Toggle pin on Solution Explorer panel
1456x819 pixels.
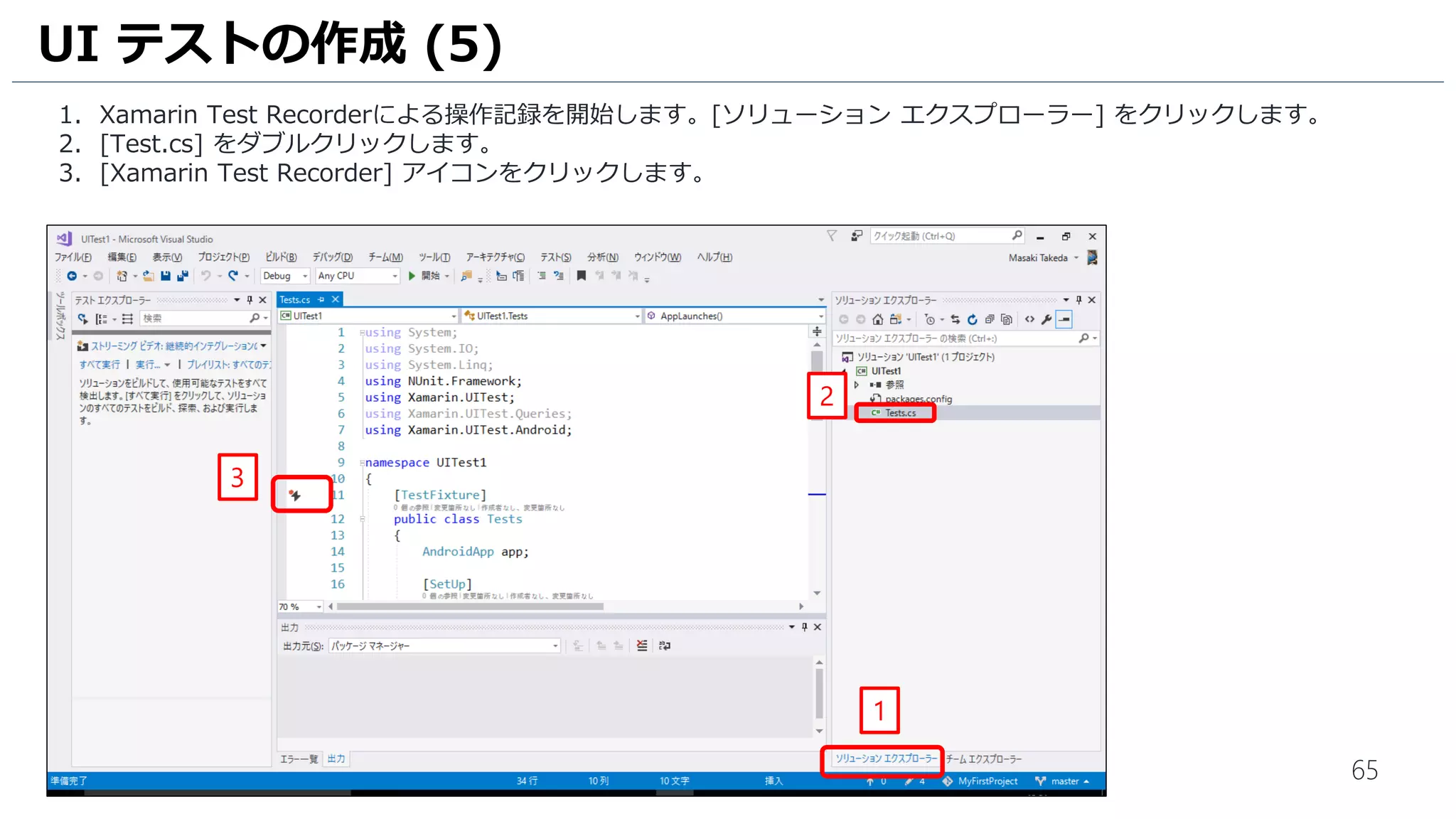[x=1079, y=300]
